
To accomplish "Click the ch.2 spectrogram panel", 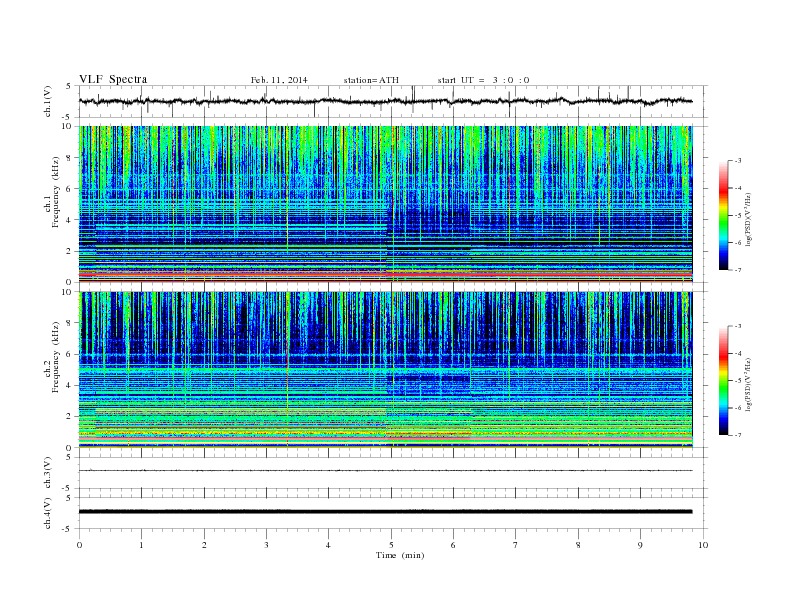I will tap(386, 370).
